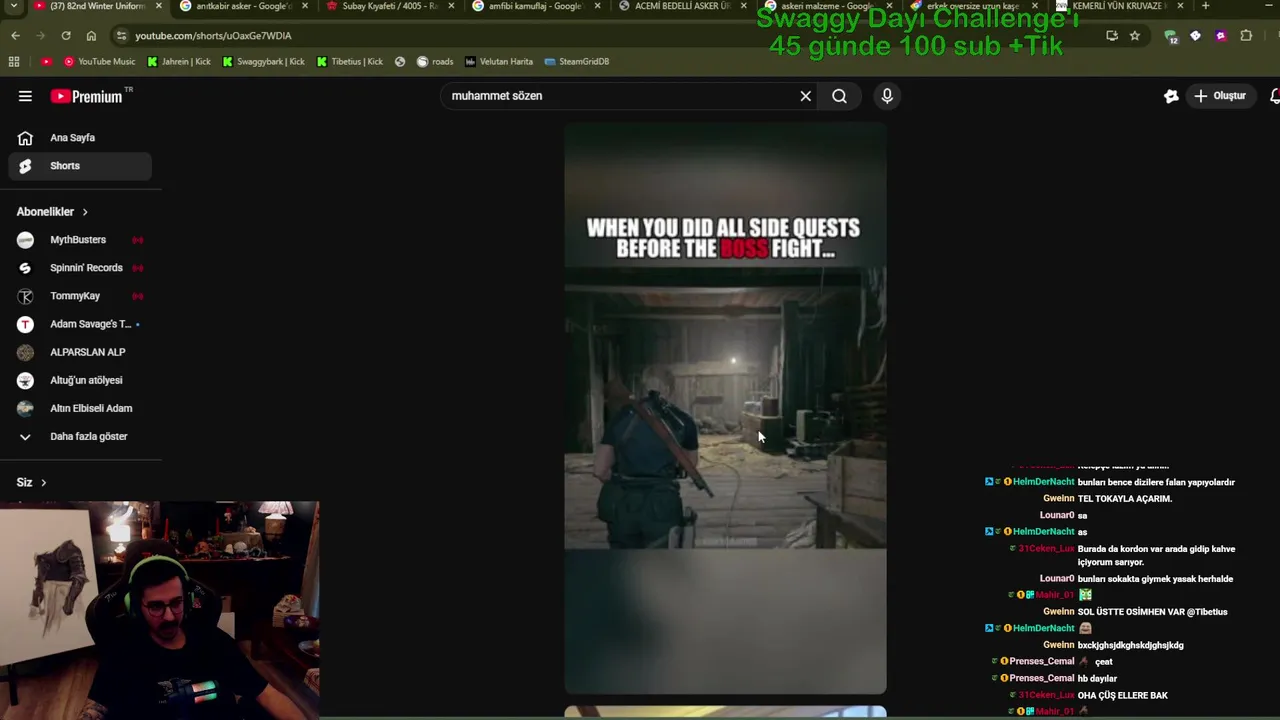This screenshot has width=1280, height=720.
Task: Open the YouTube hamburger guide menu
Action: pos(25,96)
